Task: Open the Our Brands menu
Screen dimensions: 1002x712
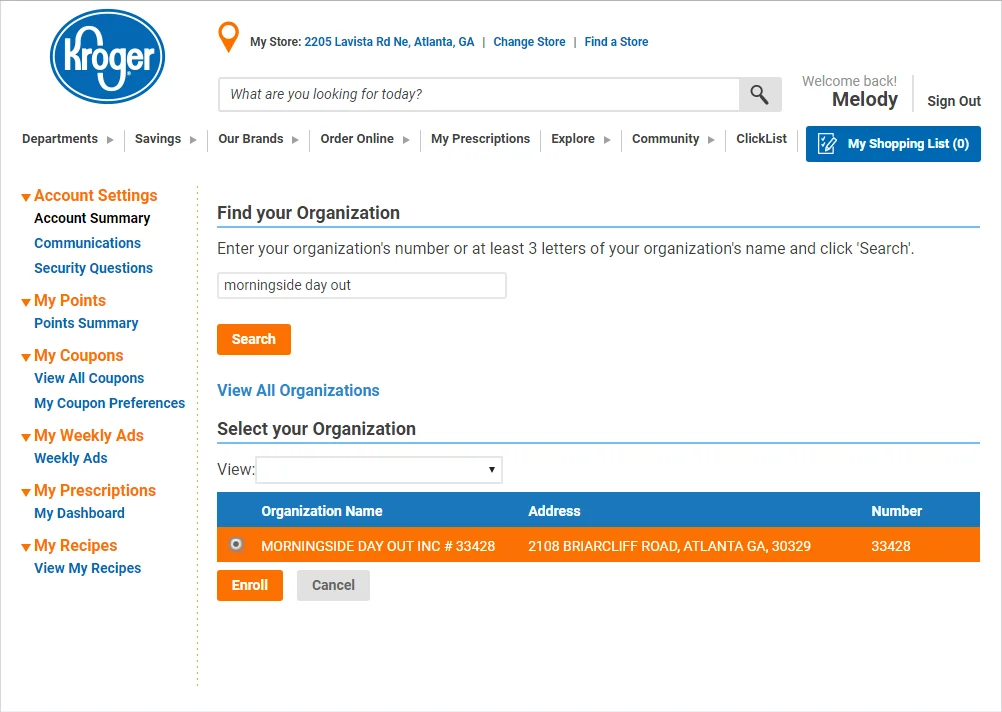Action: [258, 139]
